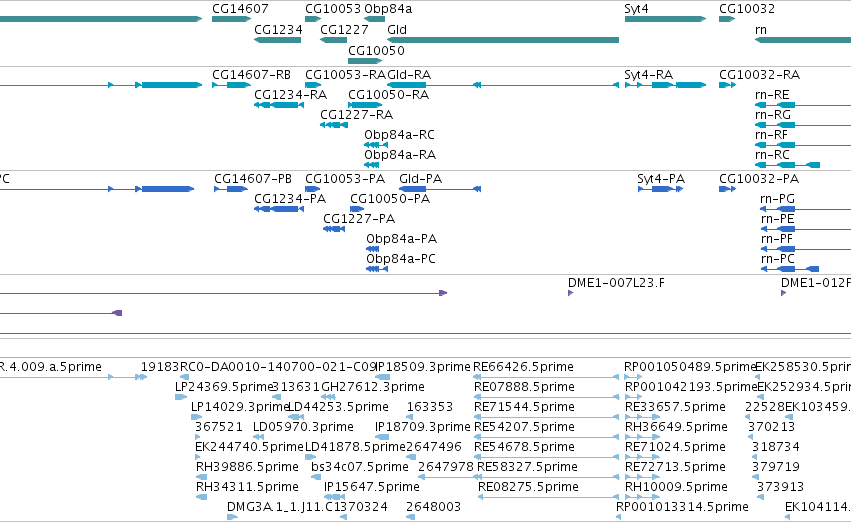851x522 pixels.
Task: Click the Syt4 gene label
Action: point(636,9)
